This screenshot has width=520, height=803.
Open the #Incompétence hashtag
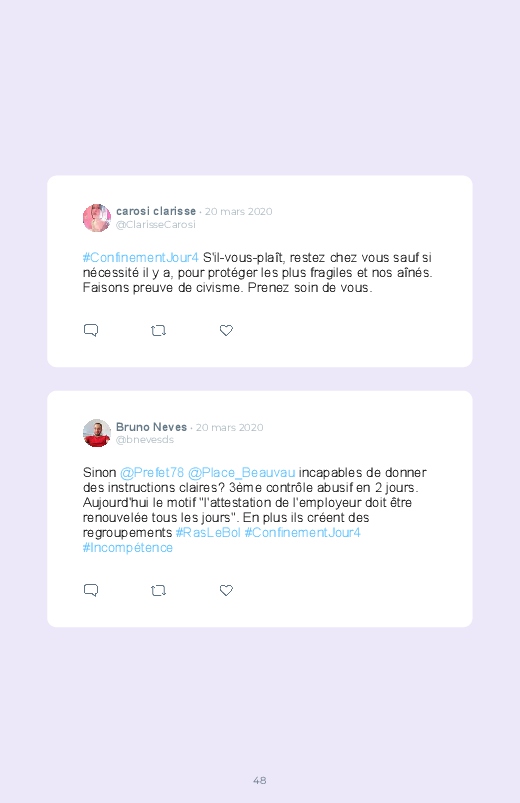tap(128, 547)
